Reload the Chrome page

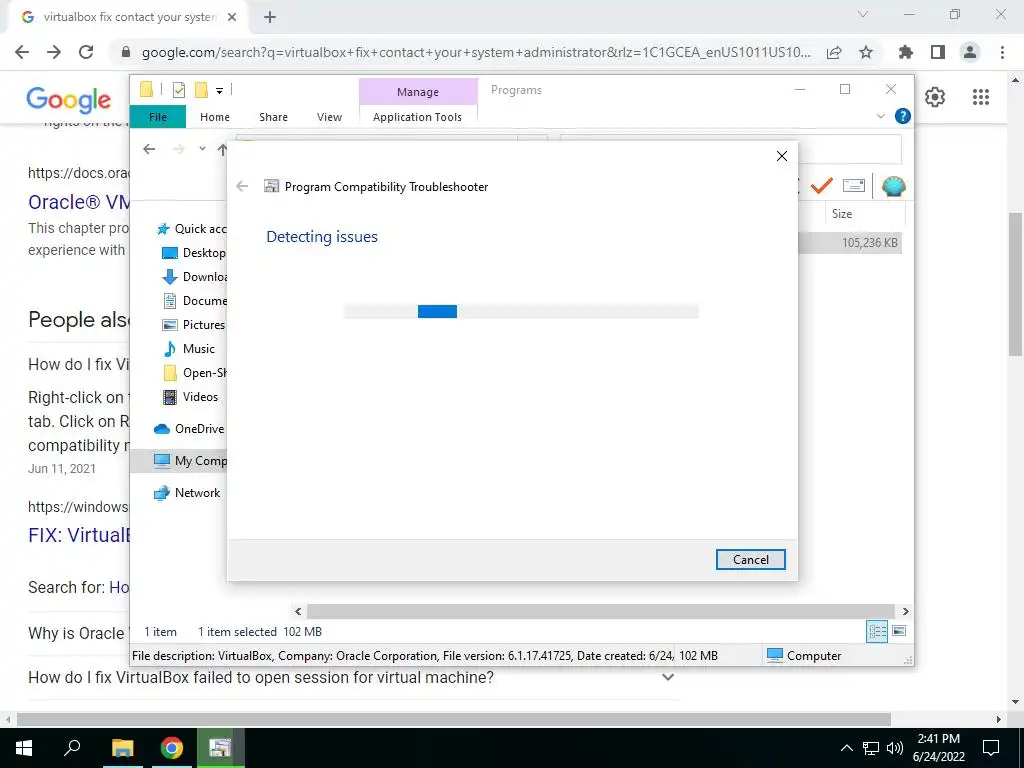pos(86,52)
